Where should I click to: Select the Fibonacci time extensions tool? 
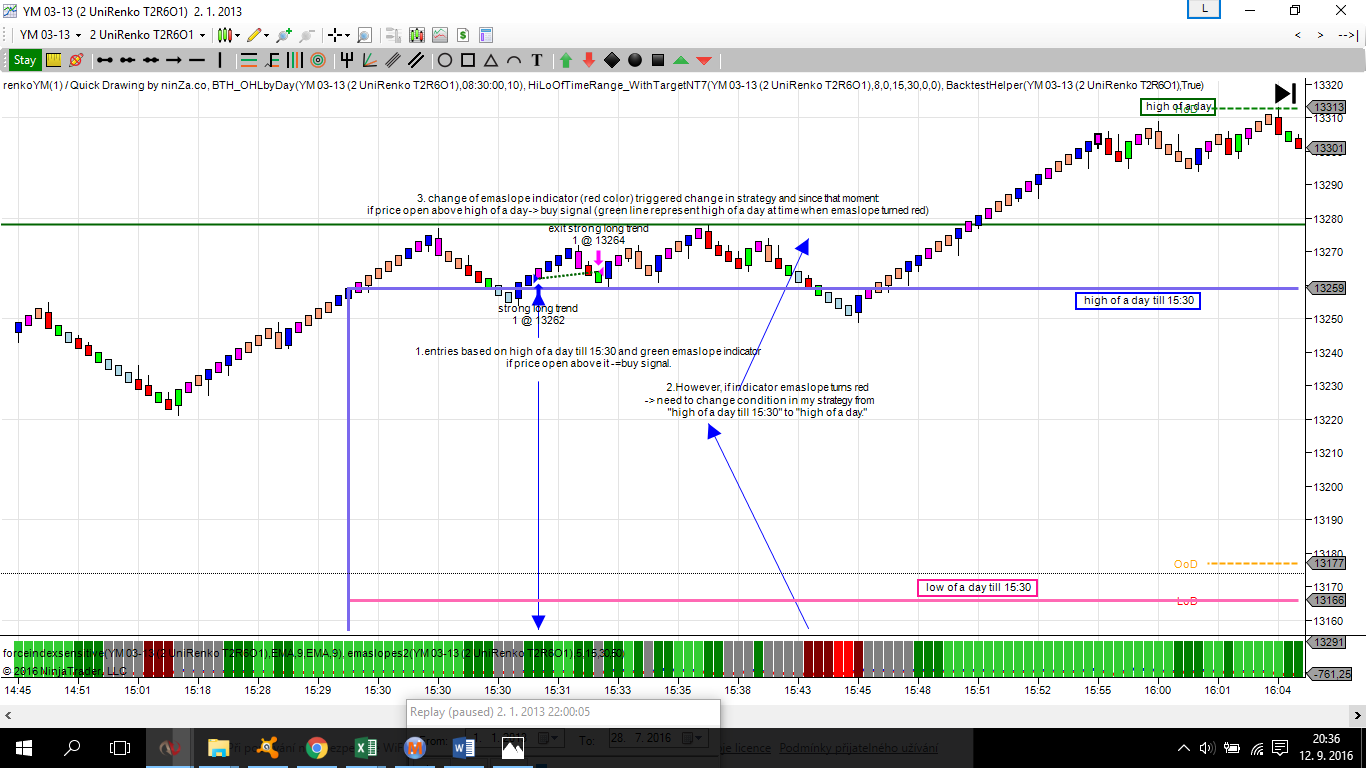coord(295,60)
